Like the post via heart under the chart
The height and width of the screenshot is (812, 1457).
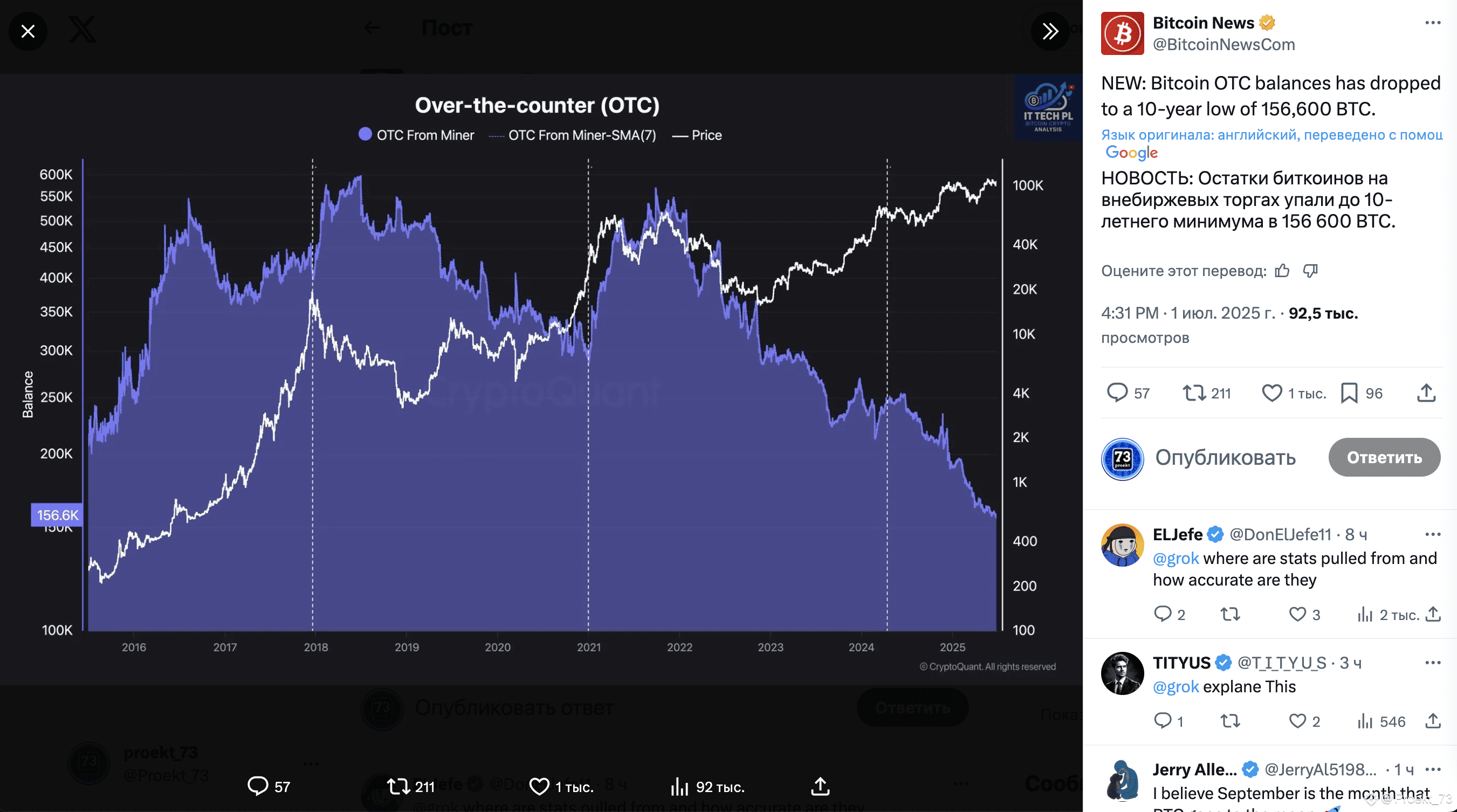pos(539,786)
